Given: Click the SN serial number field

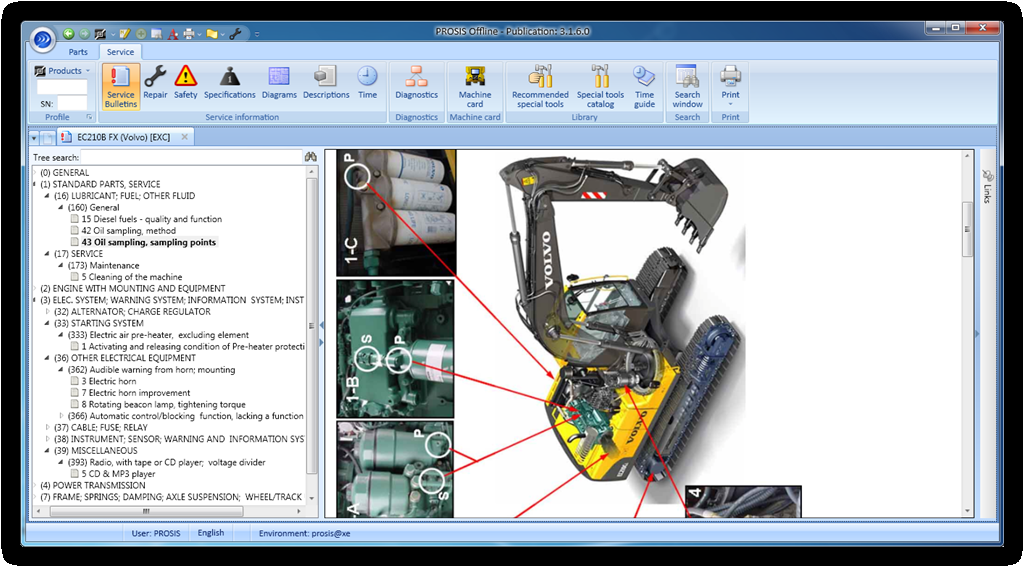Looking at the screenshot, I should 72,103.
